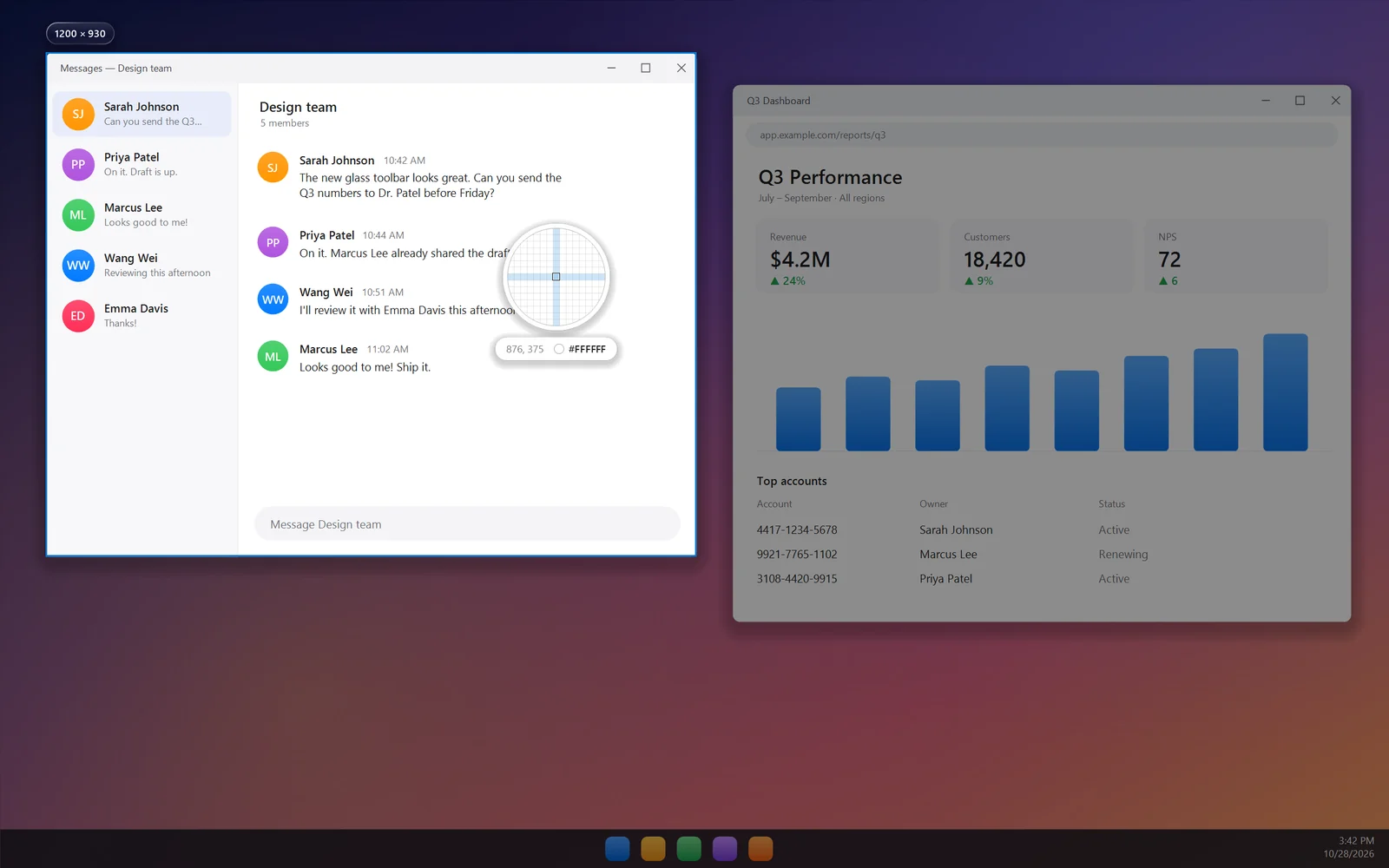
Task: Open the blue app icon in the taskbar
Action: click(617, 848)
